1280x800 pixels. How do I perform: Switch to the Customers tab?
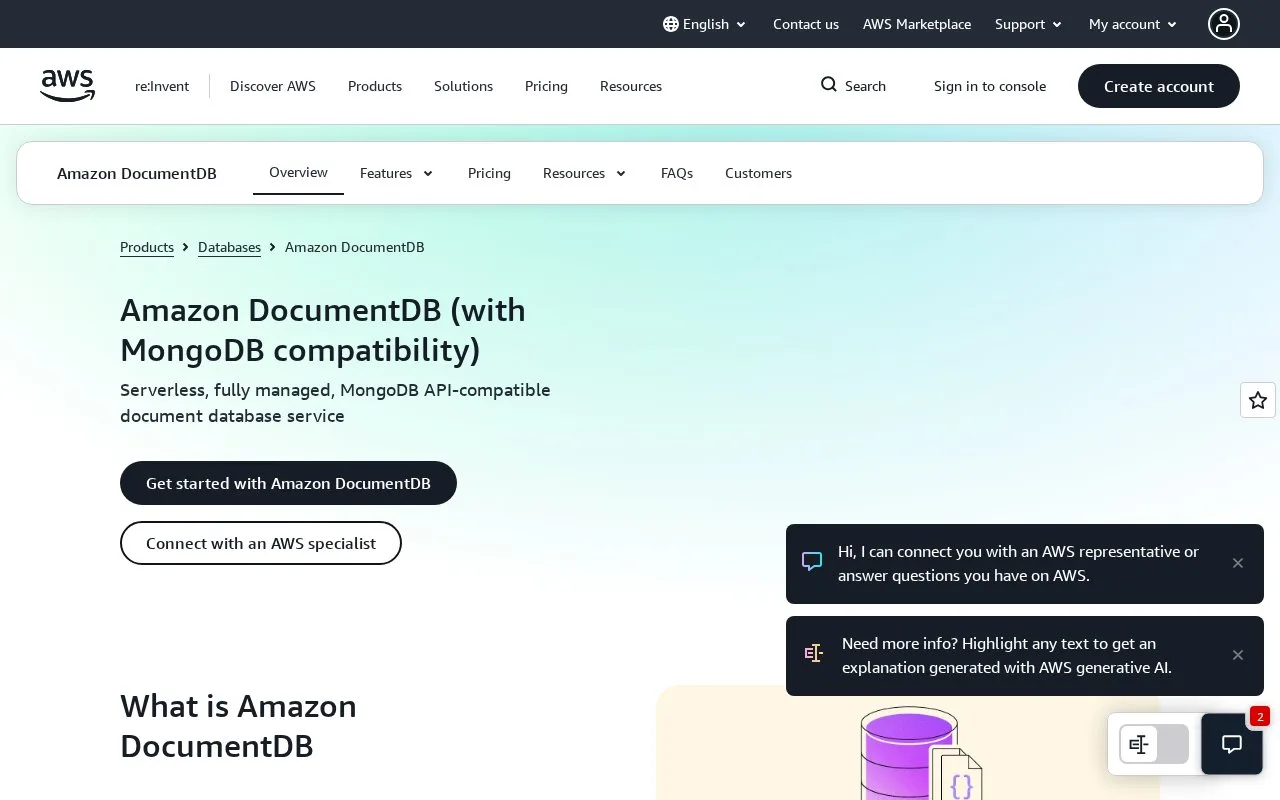[x=758, y=173]
